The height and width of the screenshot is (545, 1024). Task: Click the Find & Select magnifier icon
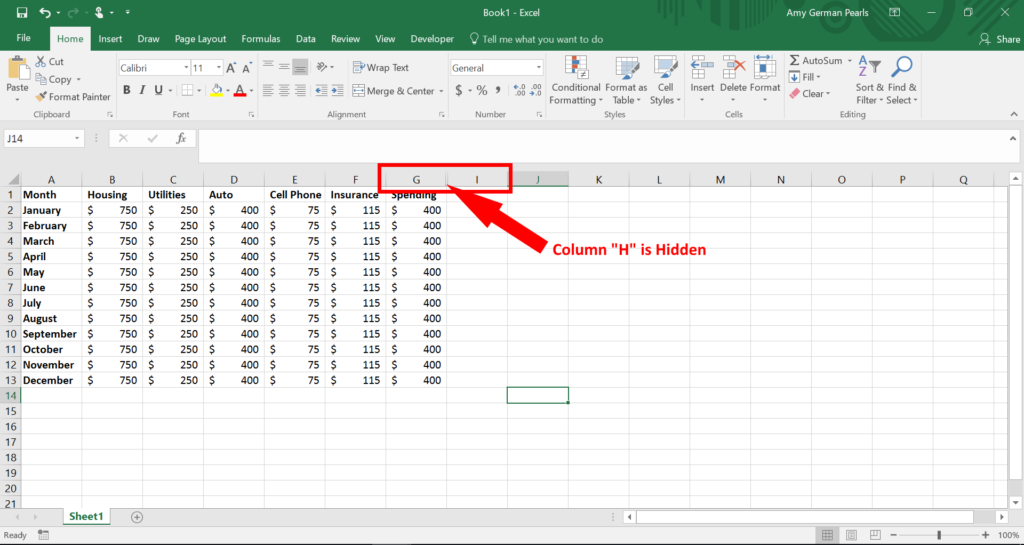[900, 68]
